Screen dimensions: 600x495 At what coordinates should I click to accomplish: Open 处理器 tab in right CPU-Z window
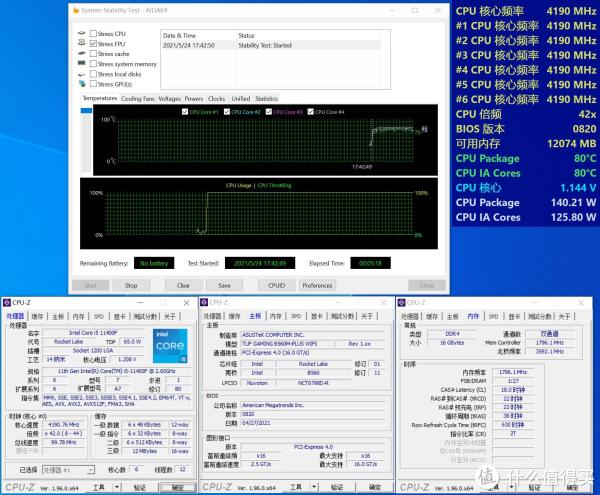(x=410, y=316)
